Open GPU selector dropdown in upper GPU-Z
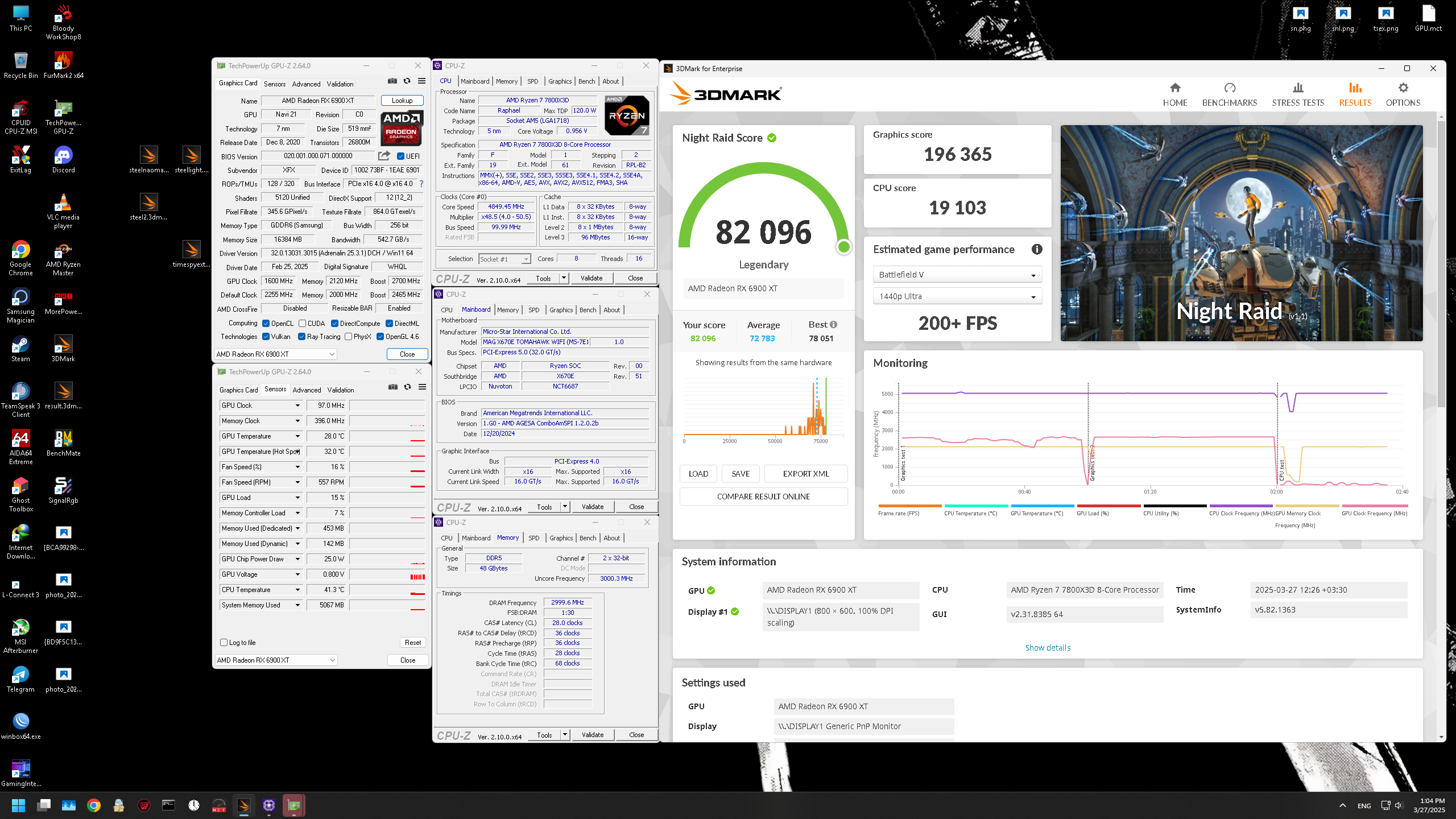The image size is (1456, 819). point(276,354)
